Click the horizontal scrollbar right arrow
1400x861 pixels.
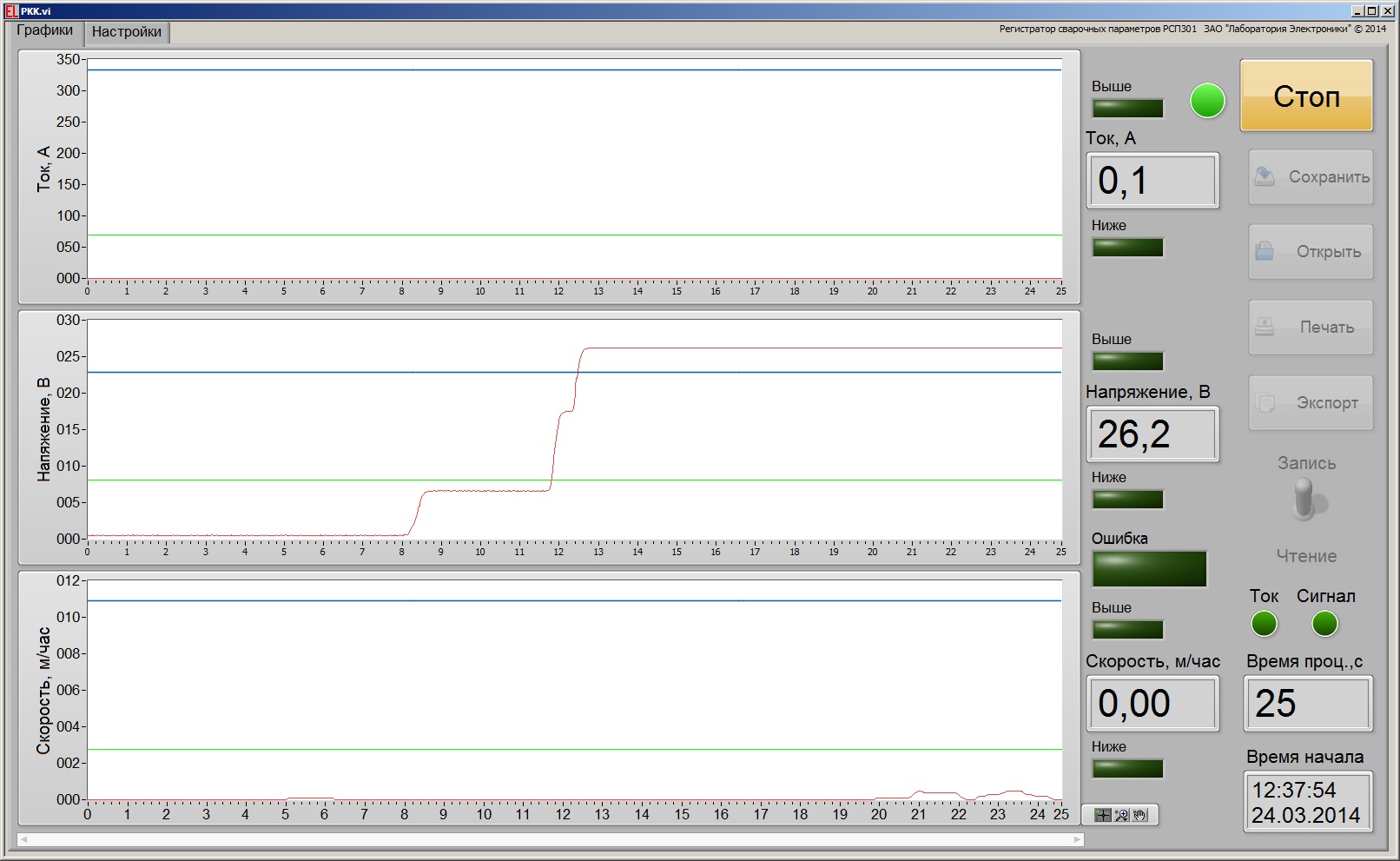coord(1077,839)
